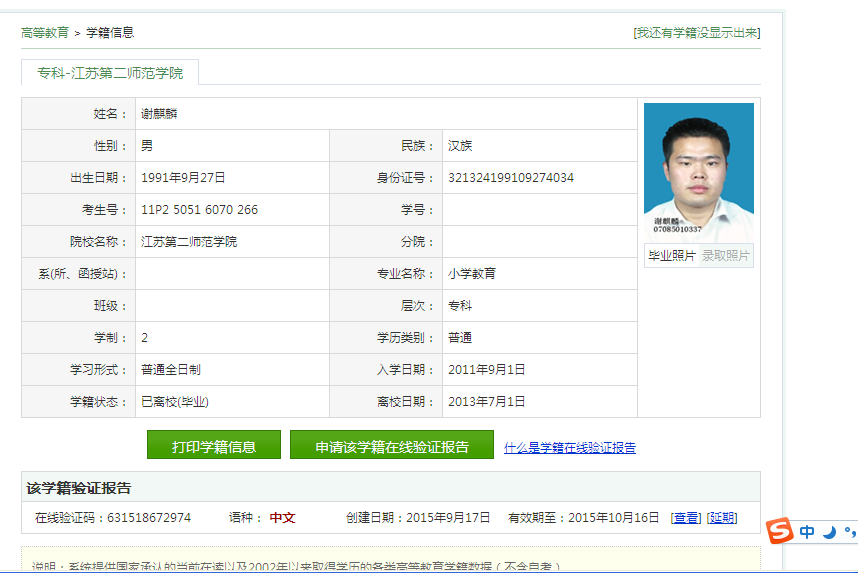Select the creation date 2015年9月17日

pyautogui.click(x=448, y=518)
